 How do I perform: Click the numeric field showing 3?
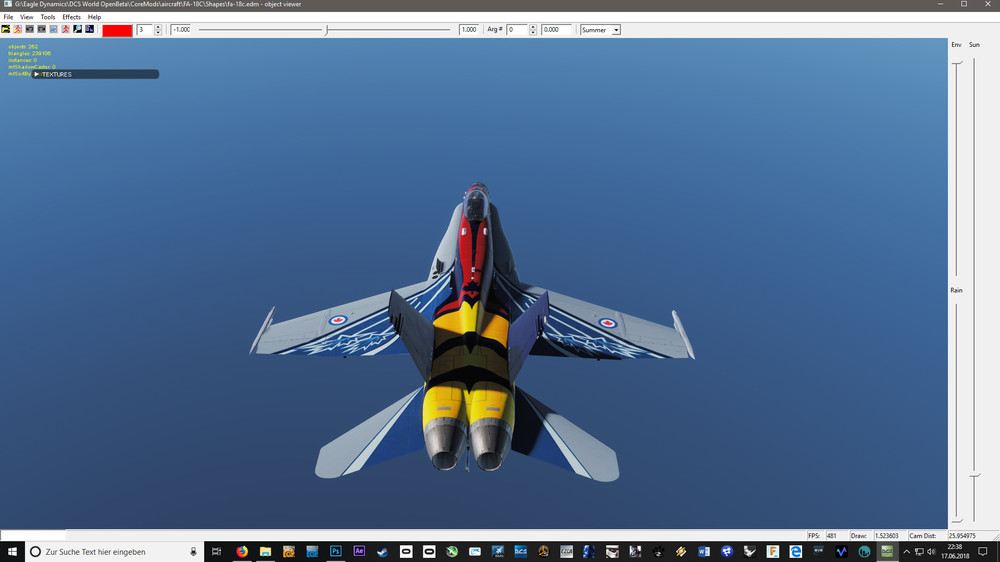(145, 30)
